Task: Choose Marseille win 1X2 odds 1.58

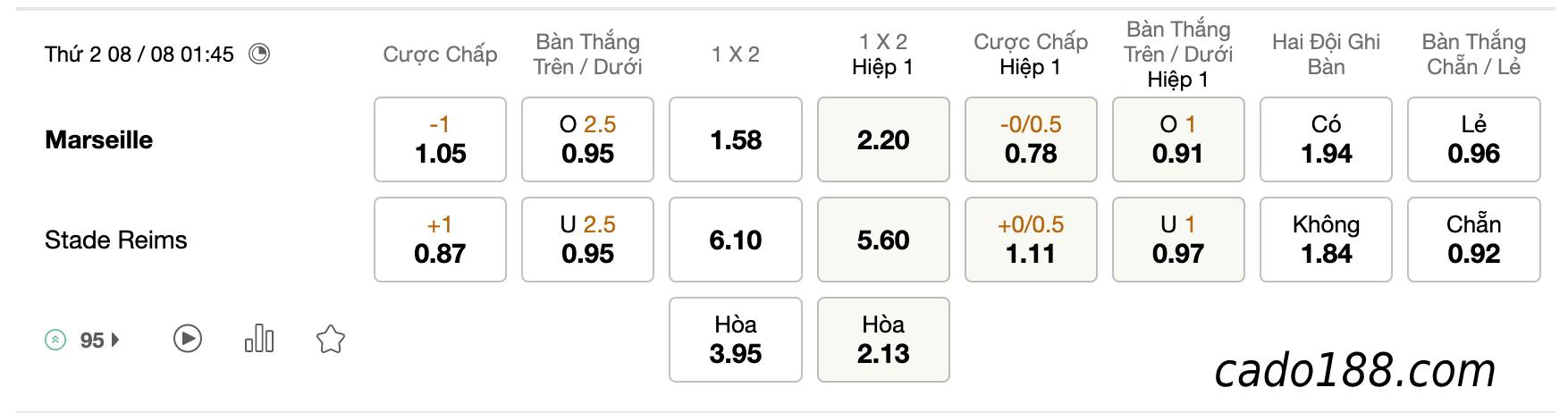Action: point(736,139)
